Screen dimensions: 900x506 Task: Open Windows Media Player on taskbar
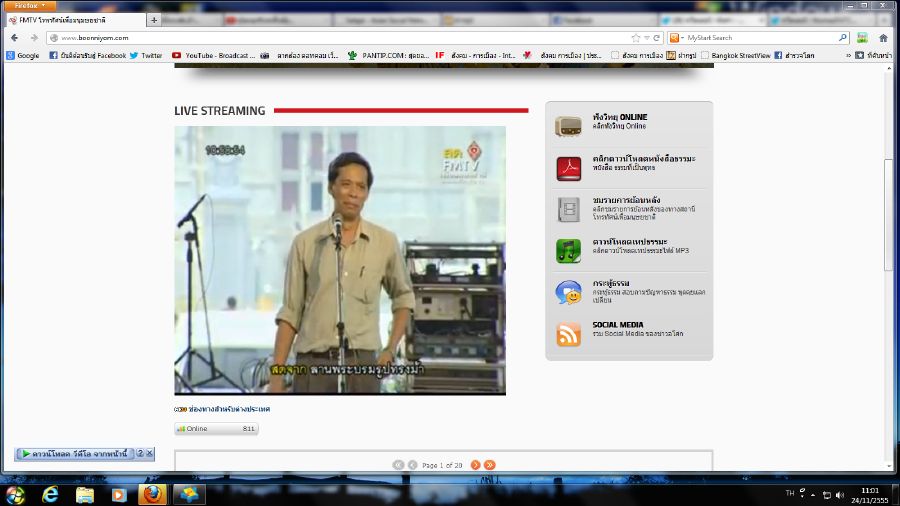coord(119,495)
